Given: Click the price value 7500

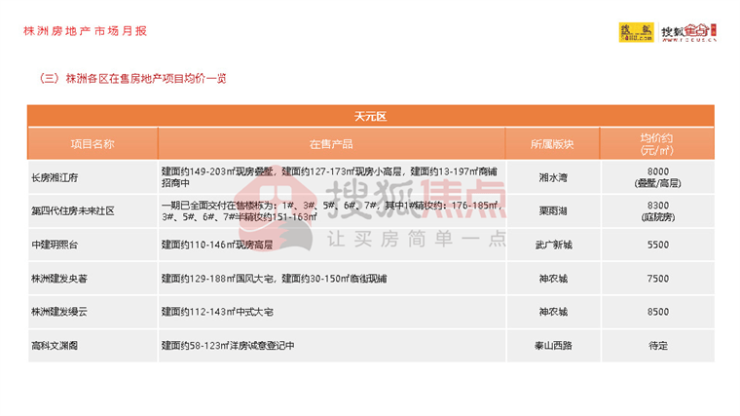Looking at the screenshot, I should point(658,279).
